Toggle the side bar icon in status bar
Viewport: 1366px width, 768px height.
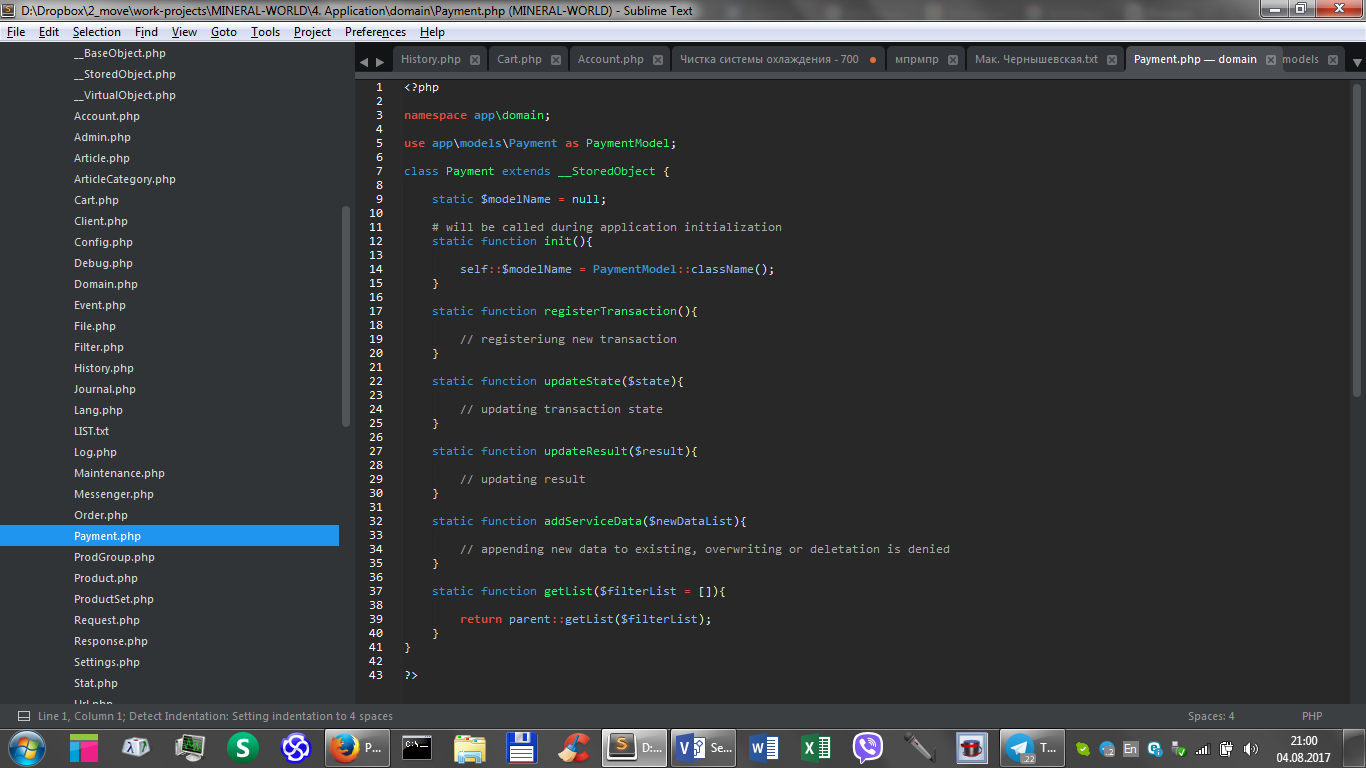22,716
